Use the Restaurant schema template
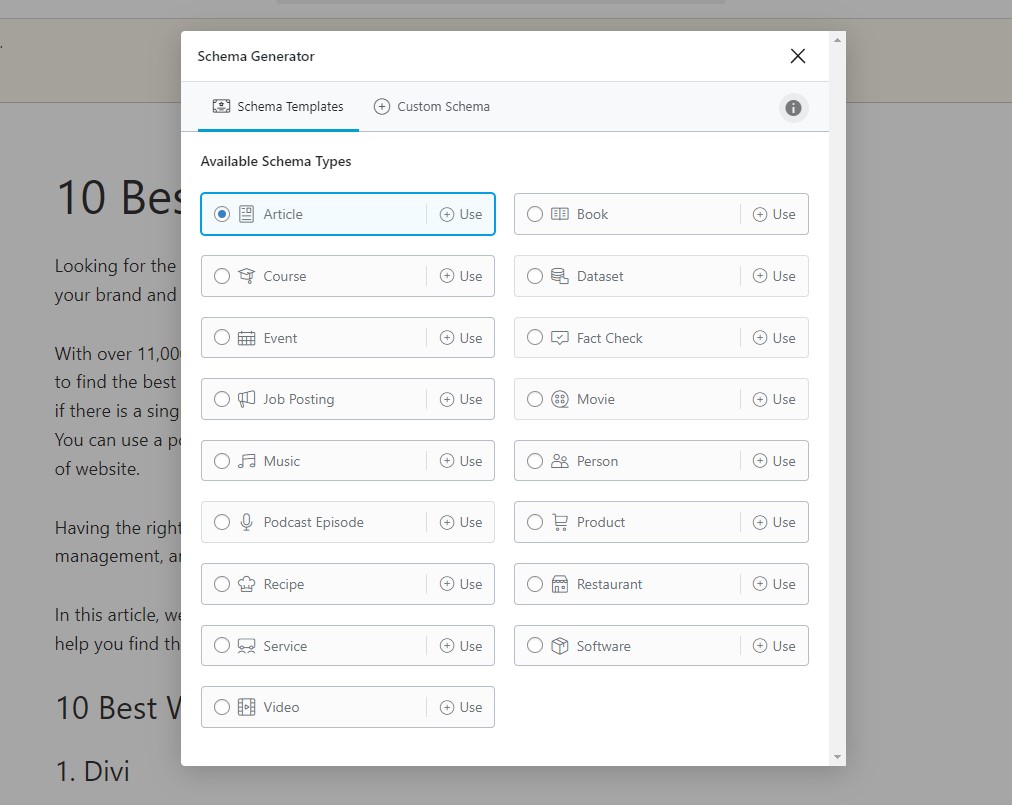Viewport: 1012px width, 805px height. 774,584
